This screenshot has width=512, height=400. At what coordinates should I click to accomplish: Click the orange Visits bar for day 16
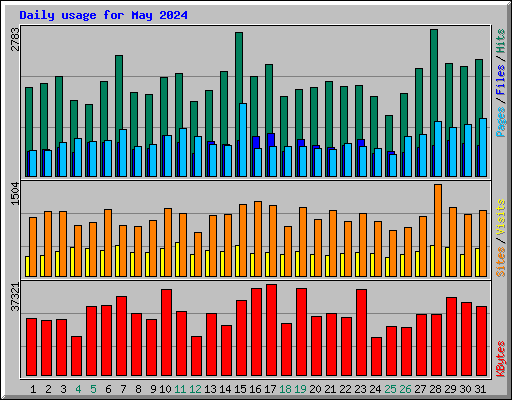point(258,239)
